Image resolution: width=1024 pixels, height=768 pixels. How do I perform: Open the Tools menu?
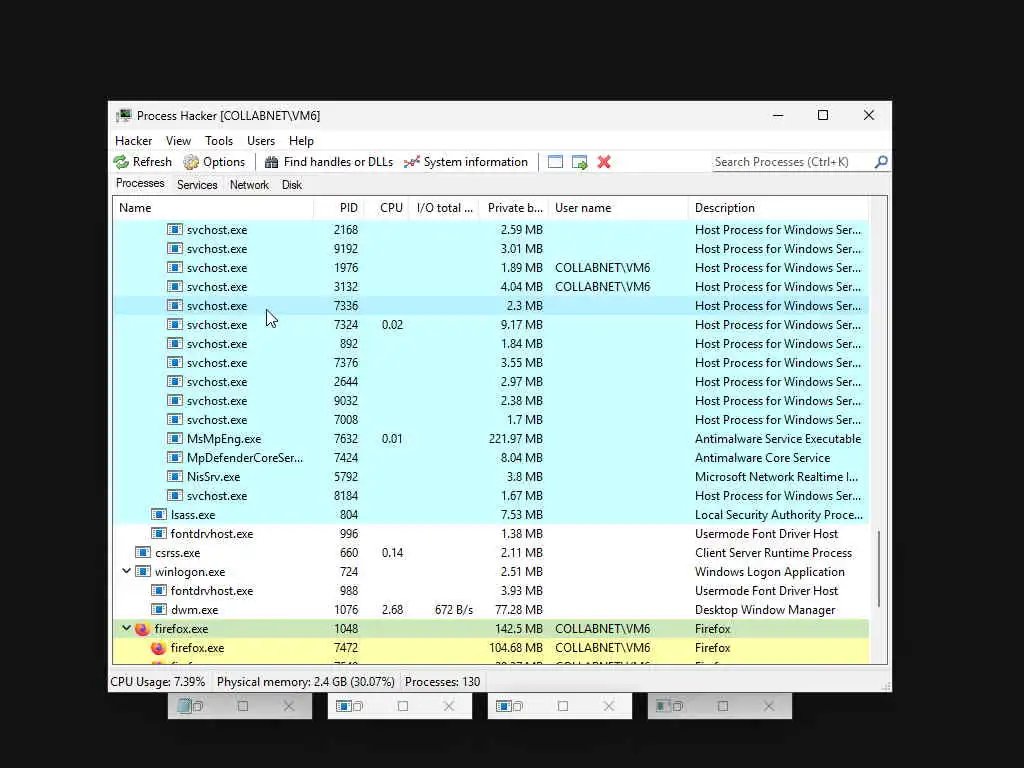(219, 141)
